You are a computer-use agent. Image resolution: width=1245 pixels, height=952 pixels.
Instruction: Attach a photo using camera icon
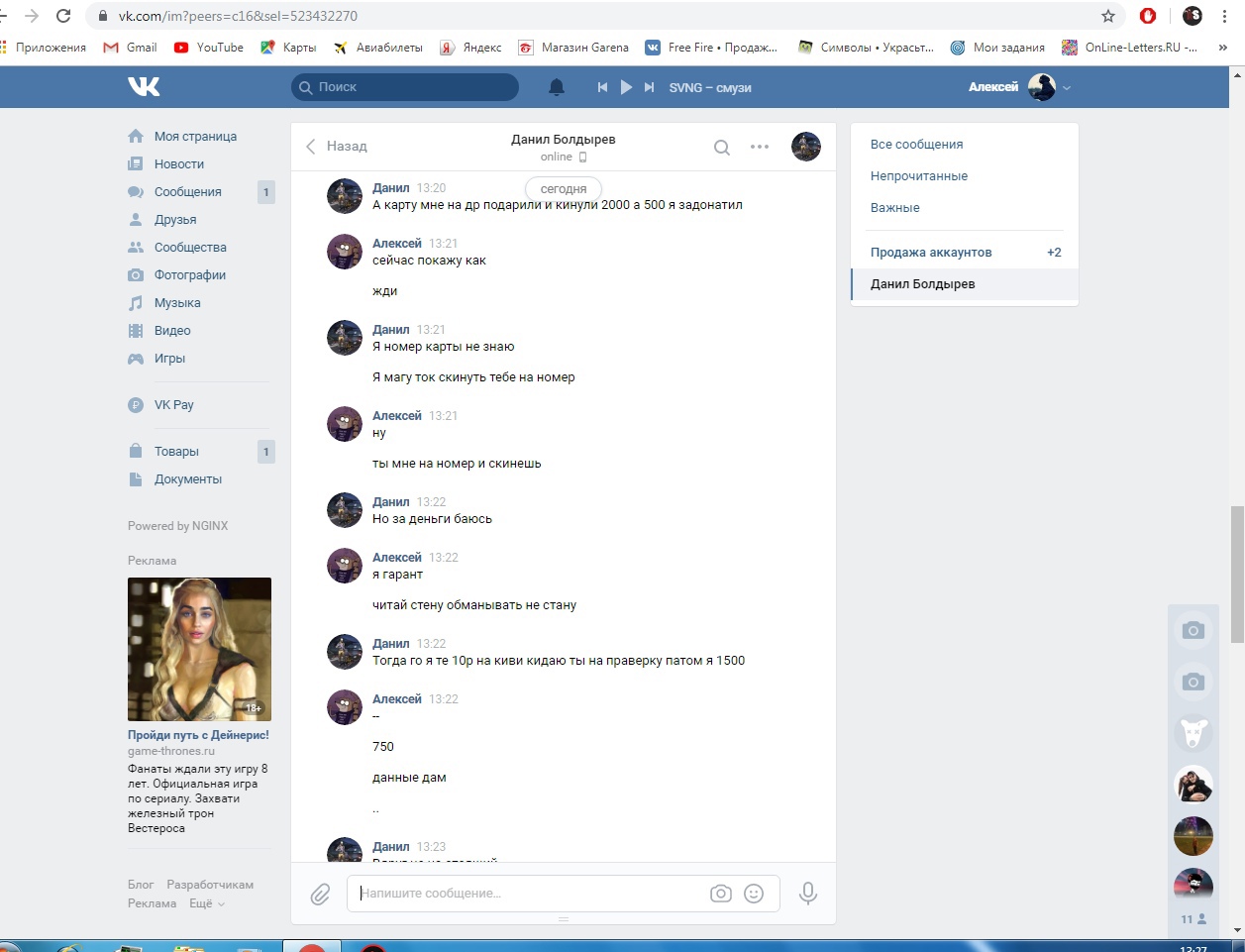[x=721, y=894]
